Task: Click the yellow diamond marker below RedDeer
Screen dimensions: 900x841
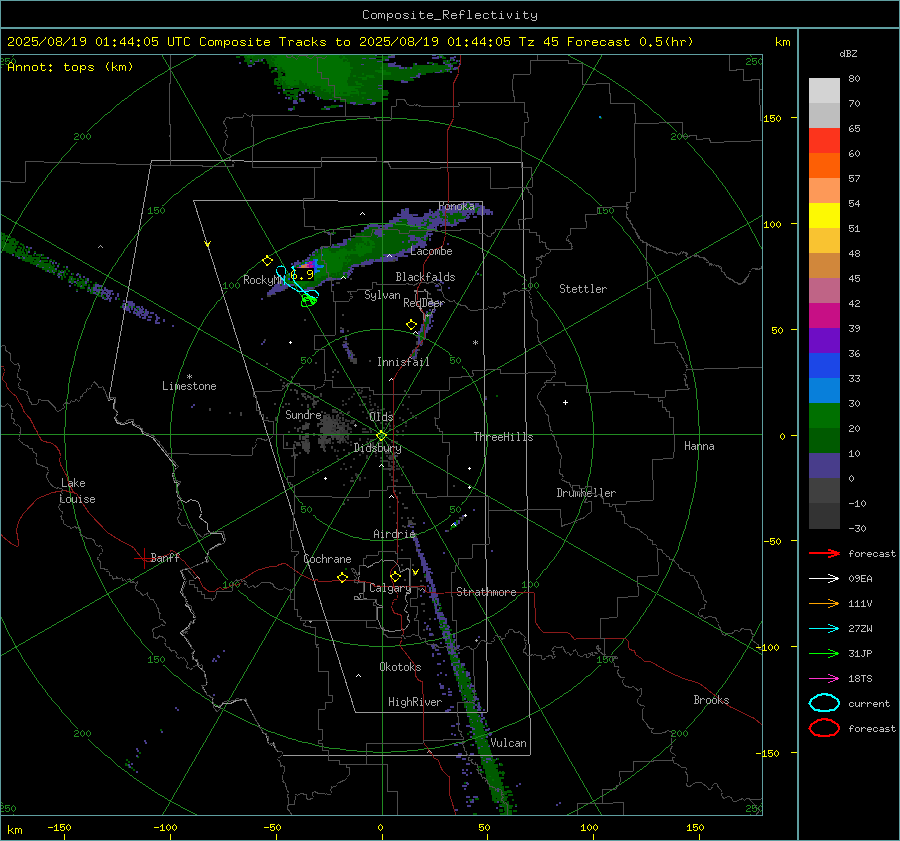Action: (411, 325)
